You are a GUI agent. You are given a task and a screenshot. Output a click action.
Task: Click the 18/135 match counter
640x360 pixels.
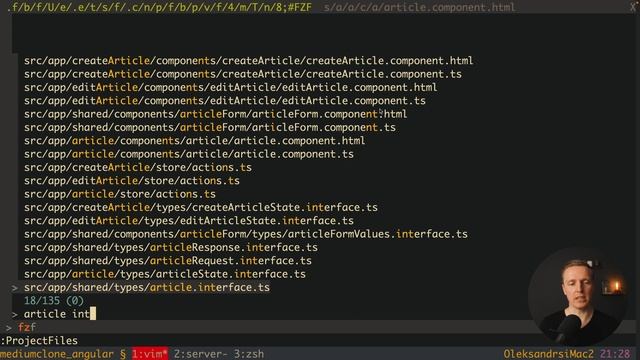[53, 301]
